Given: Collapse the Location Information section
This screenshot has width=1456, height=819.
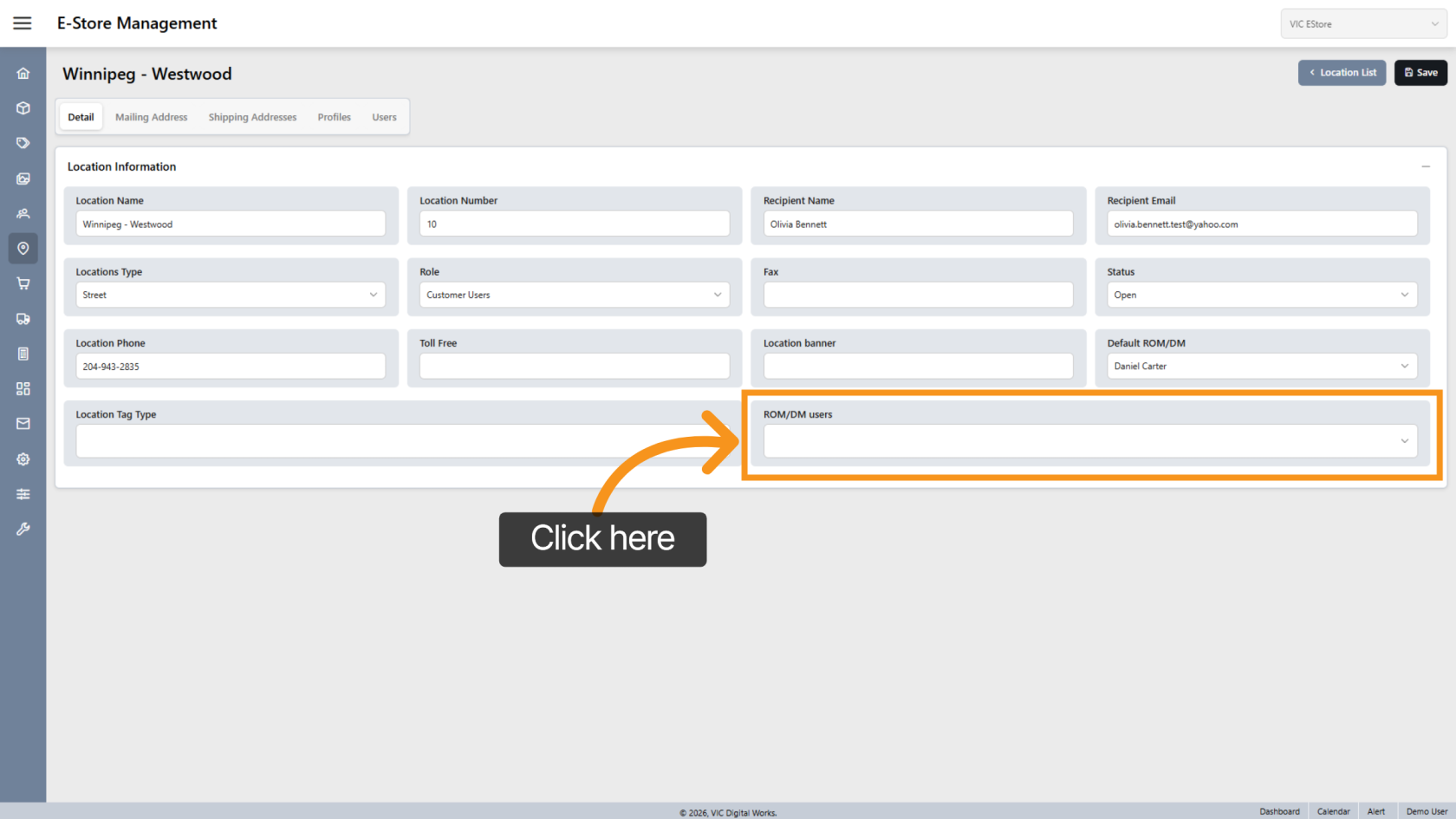Looking at the screenshot, I should click(x=1425, y=166).
